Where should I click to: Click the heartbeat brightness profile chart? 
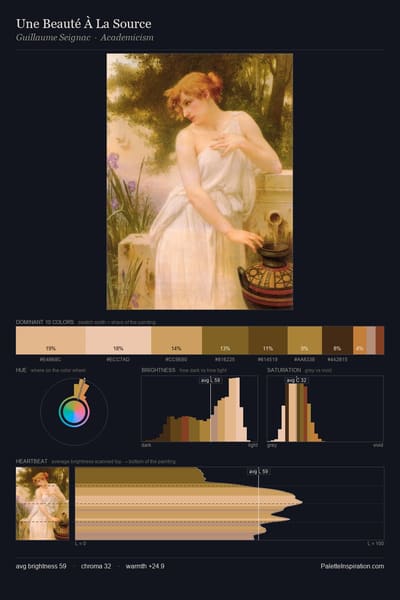point(230,504)
